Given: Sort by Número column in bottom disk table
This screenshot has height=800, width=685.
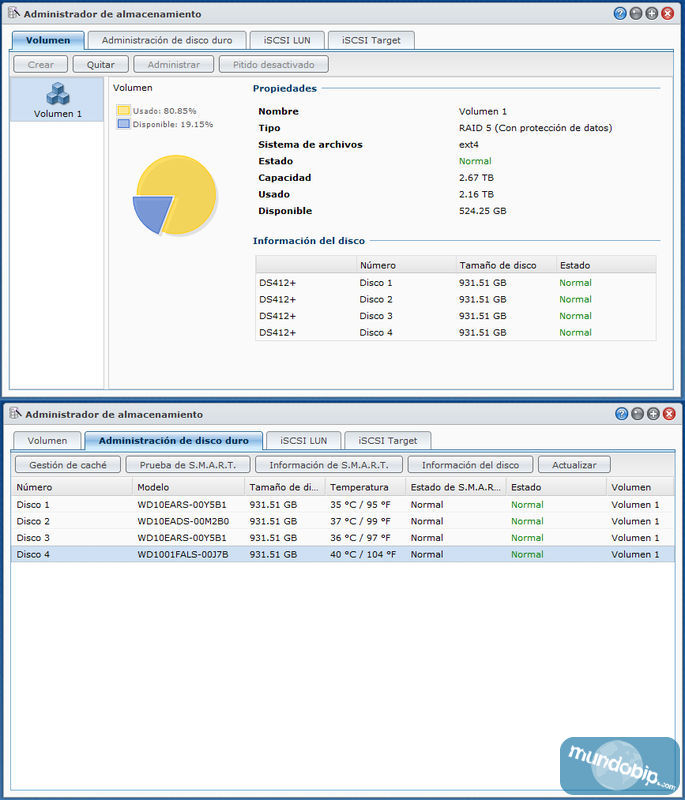Looking at the screenshot, I should point(71,487).
